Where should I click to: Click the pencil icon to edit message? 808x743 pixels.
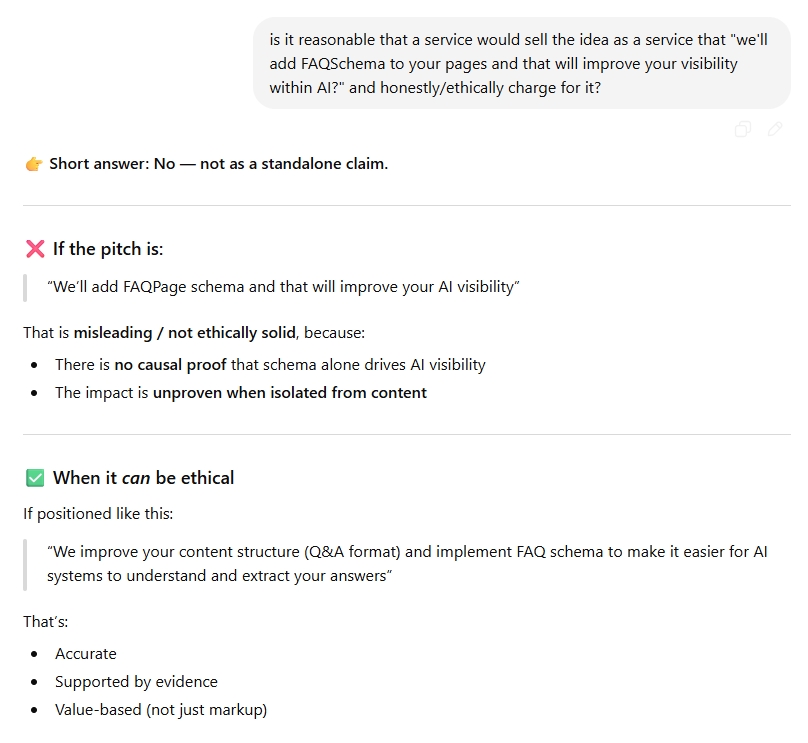[x=775, y=129]
